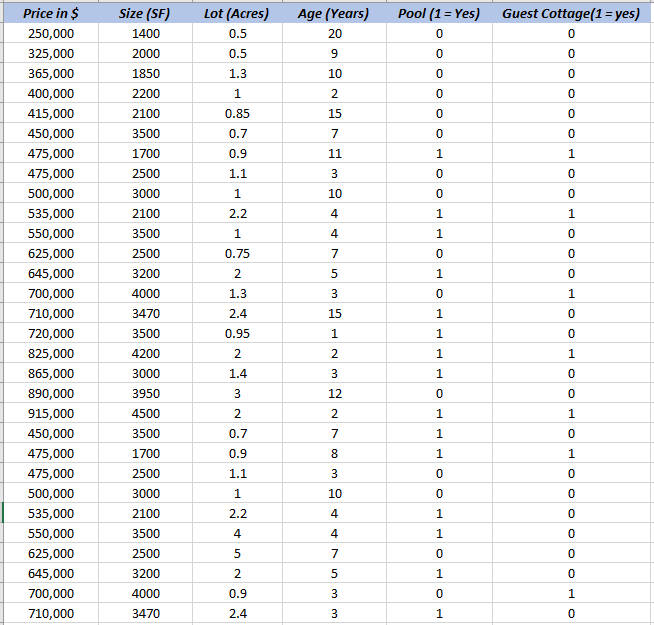This screenshot has height=625, width=654.
Task: Click the size cell 4500
Action: click(x=146, y=413)
